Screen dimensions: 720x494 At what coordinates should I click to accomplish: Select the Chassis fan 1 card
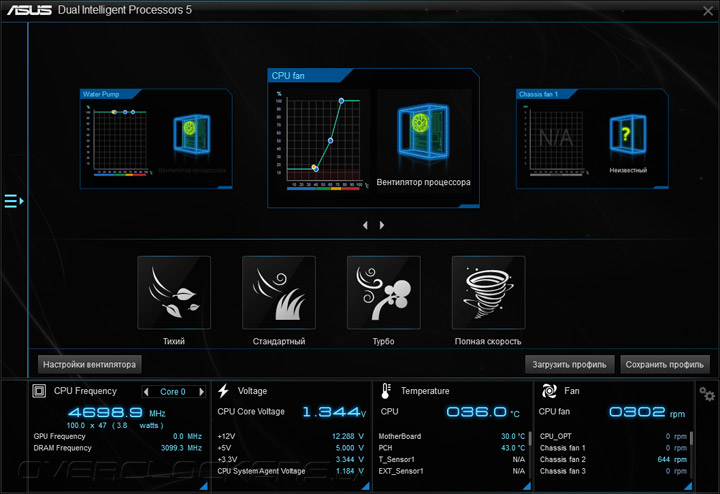tap(592, 139)
